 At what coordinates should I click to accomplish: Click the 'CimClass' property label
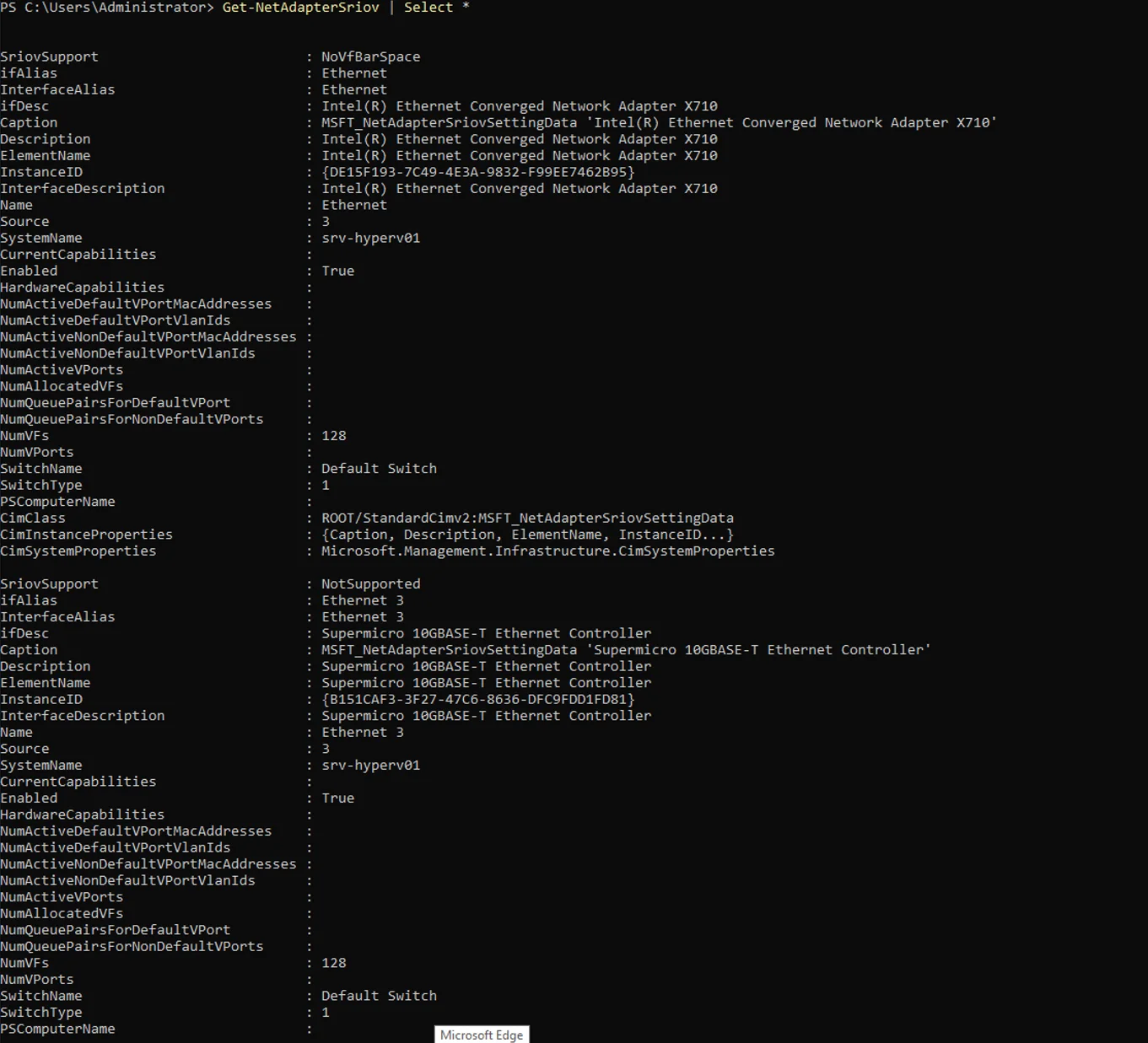click(x=33, y=518)
